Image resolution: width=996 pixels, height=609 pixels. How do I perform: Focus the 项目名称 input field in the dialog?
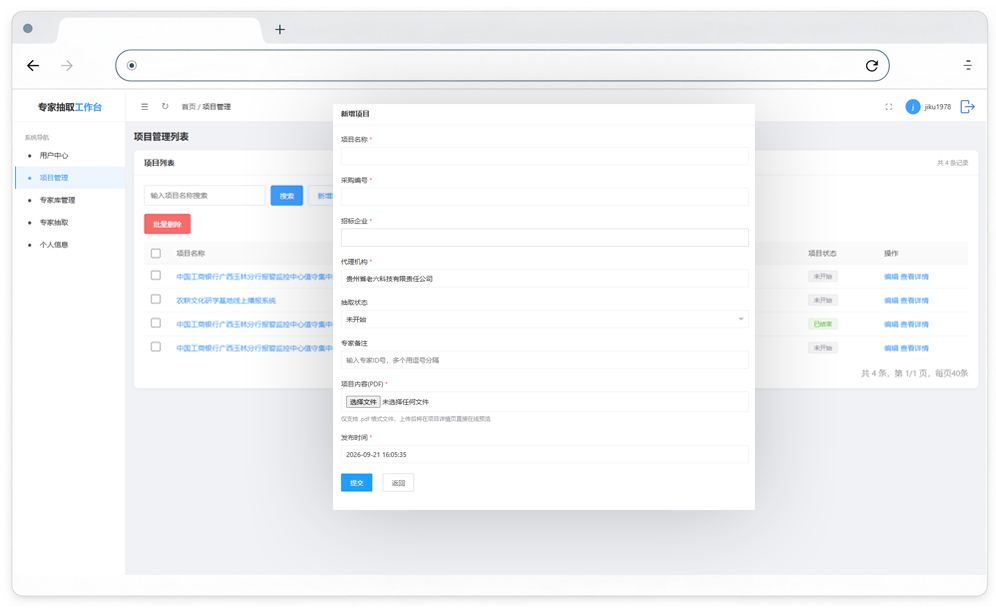click(x=544, y=156)
